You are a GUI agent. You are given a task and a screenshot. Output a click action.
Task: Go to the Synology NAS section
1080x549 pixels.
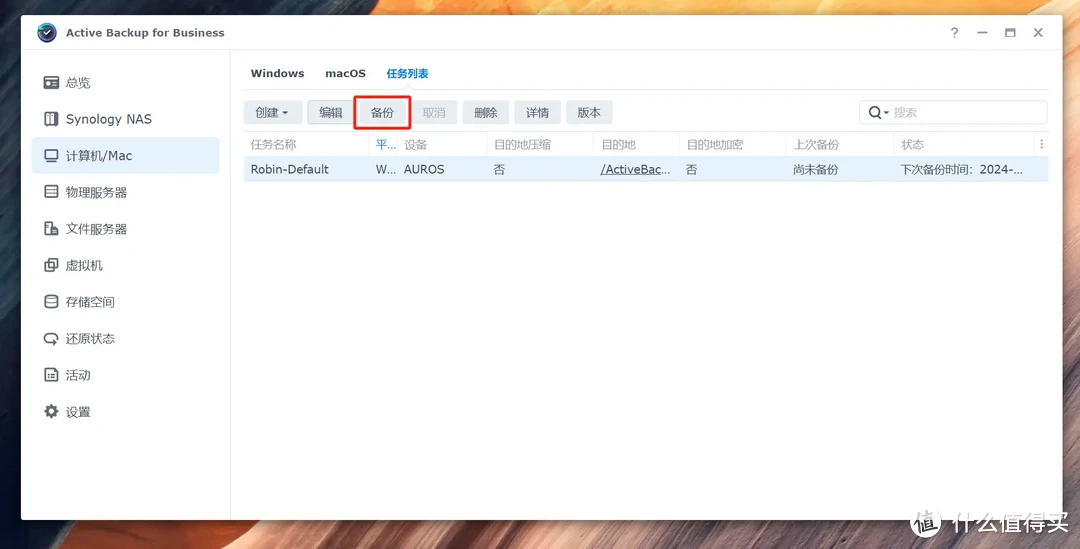[126, 119]
